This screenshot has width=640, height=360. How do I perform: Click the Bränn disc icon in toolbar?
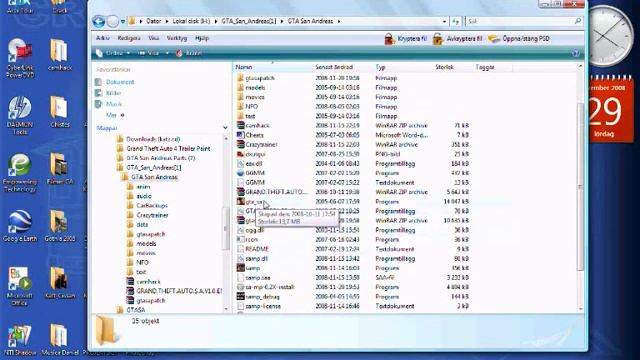click(179, 53)
